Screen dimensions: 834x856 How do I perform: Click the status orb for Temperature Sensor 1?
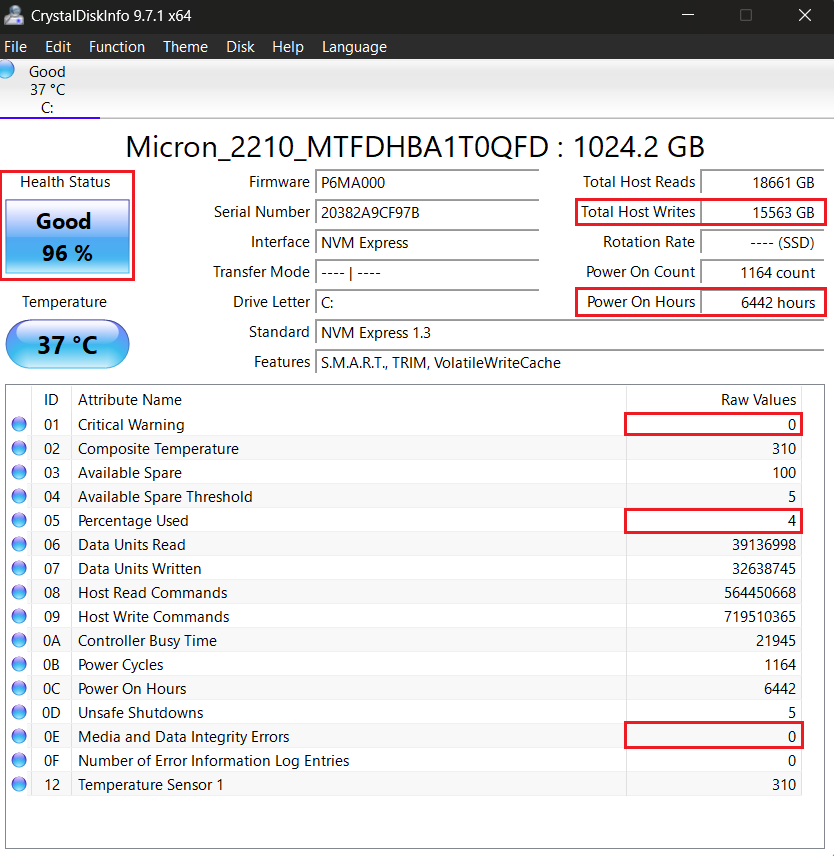pos(19,785)
